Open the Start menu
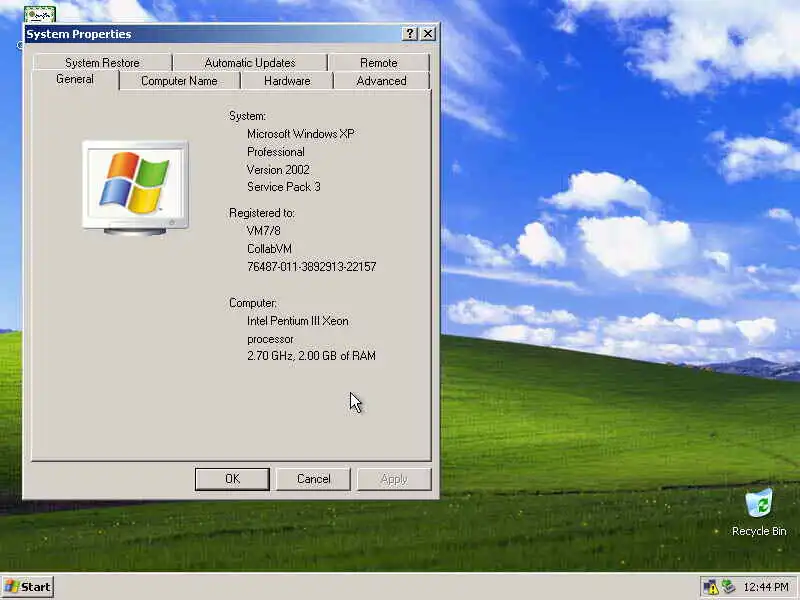The width and height of the screenshot is (800, 600). tap(28, 587)
